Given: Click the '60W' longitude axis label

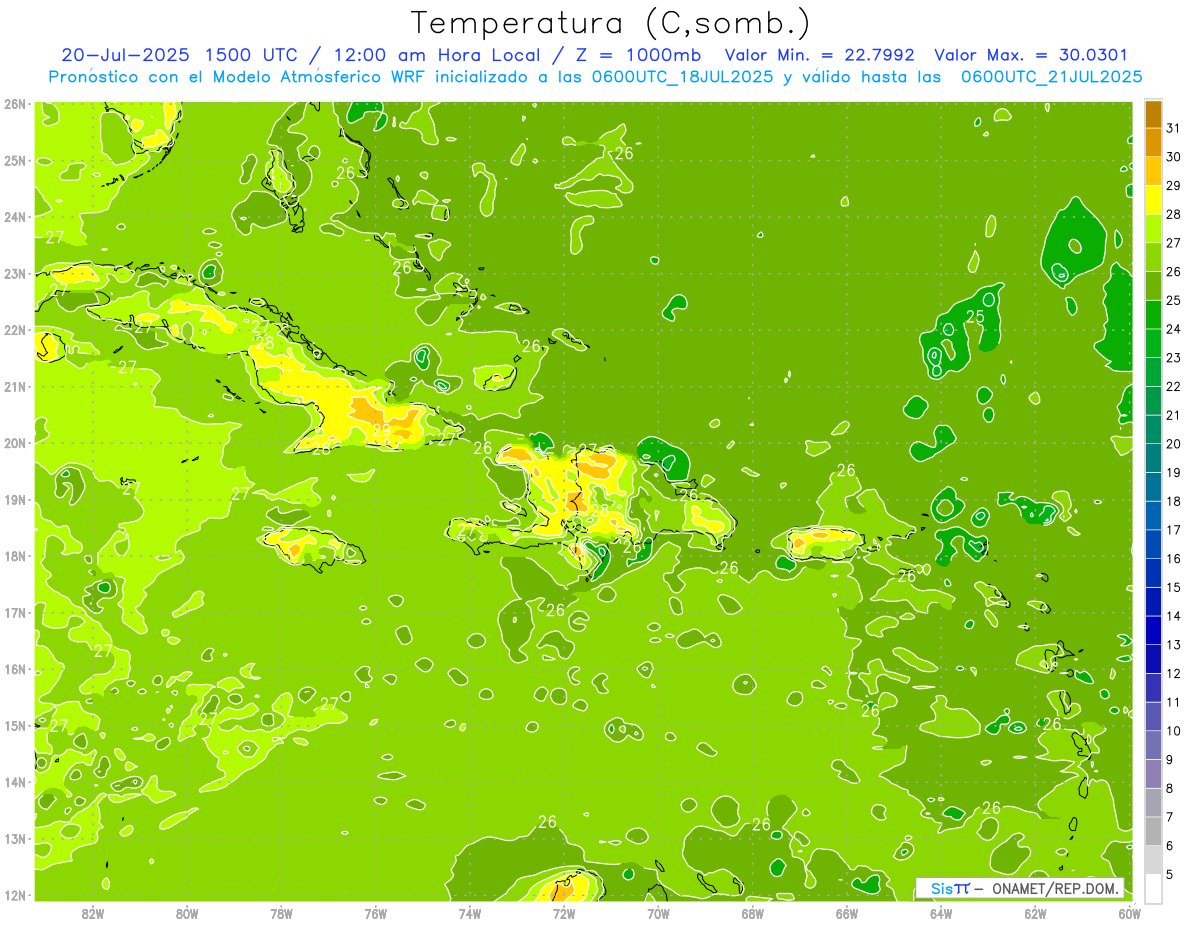Looking at the screenshot, I should coord(1129,913).
